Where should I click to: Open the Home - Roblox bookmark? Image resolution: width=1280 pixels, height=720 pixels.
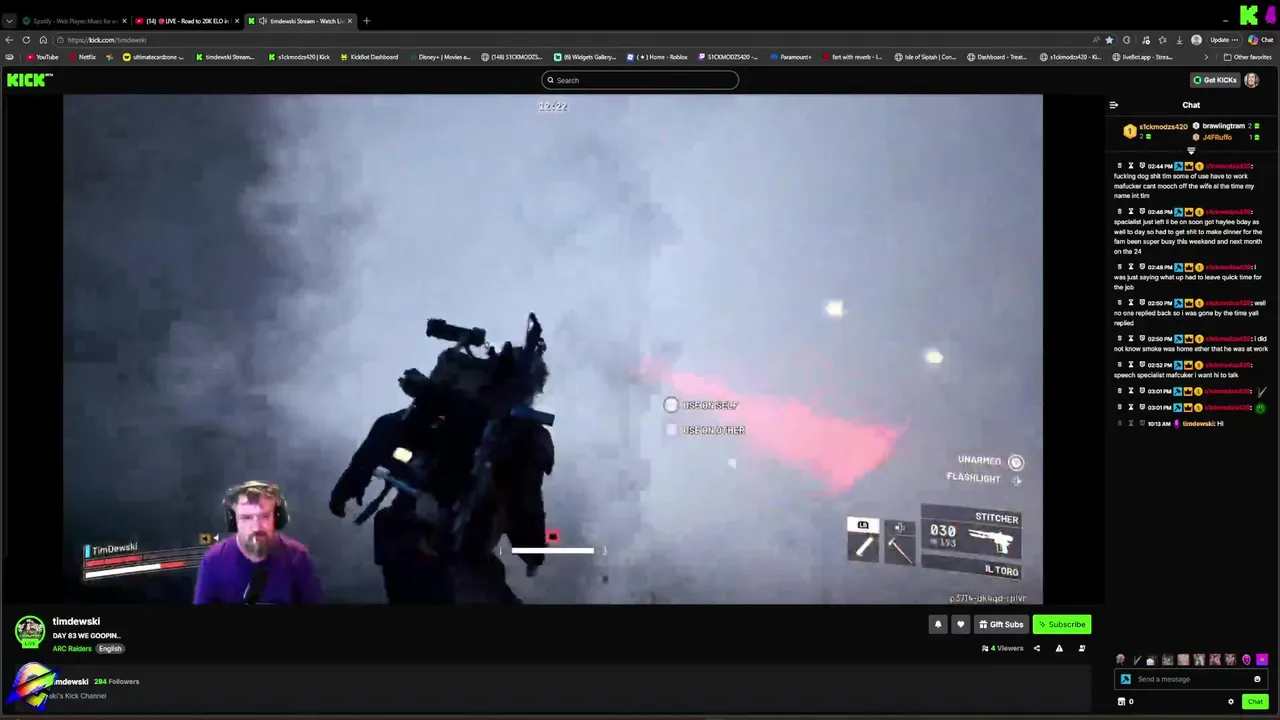657,57
